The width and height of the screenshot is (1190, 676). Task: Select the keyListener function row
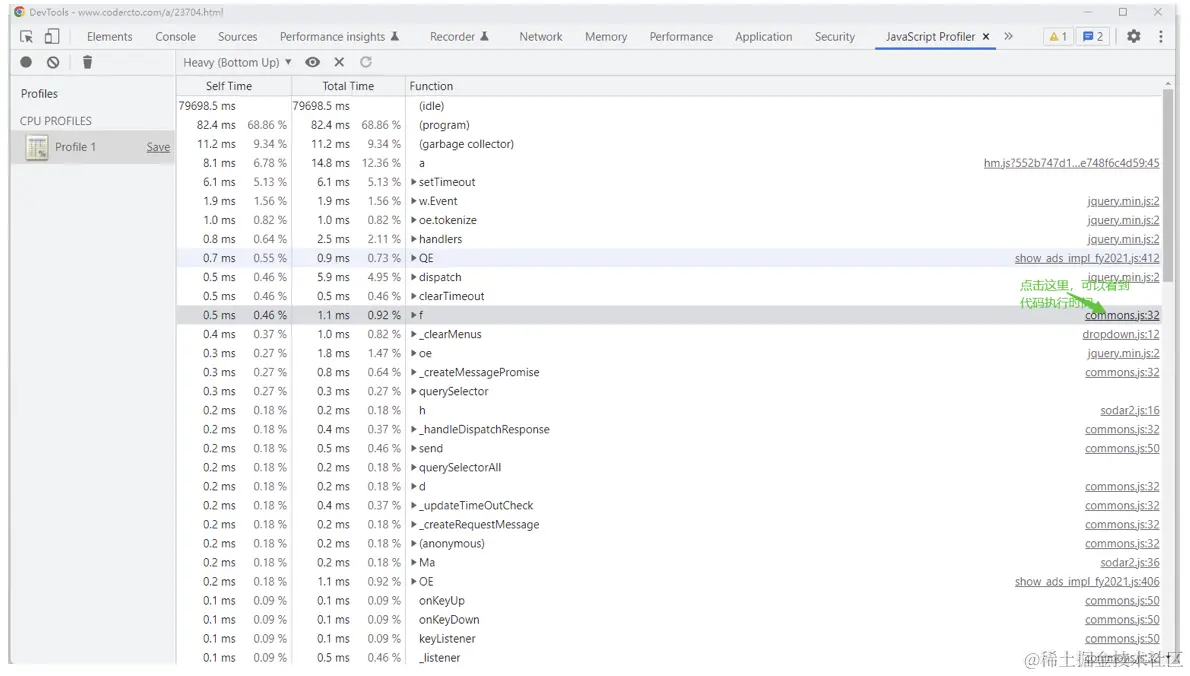point(669,639)
